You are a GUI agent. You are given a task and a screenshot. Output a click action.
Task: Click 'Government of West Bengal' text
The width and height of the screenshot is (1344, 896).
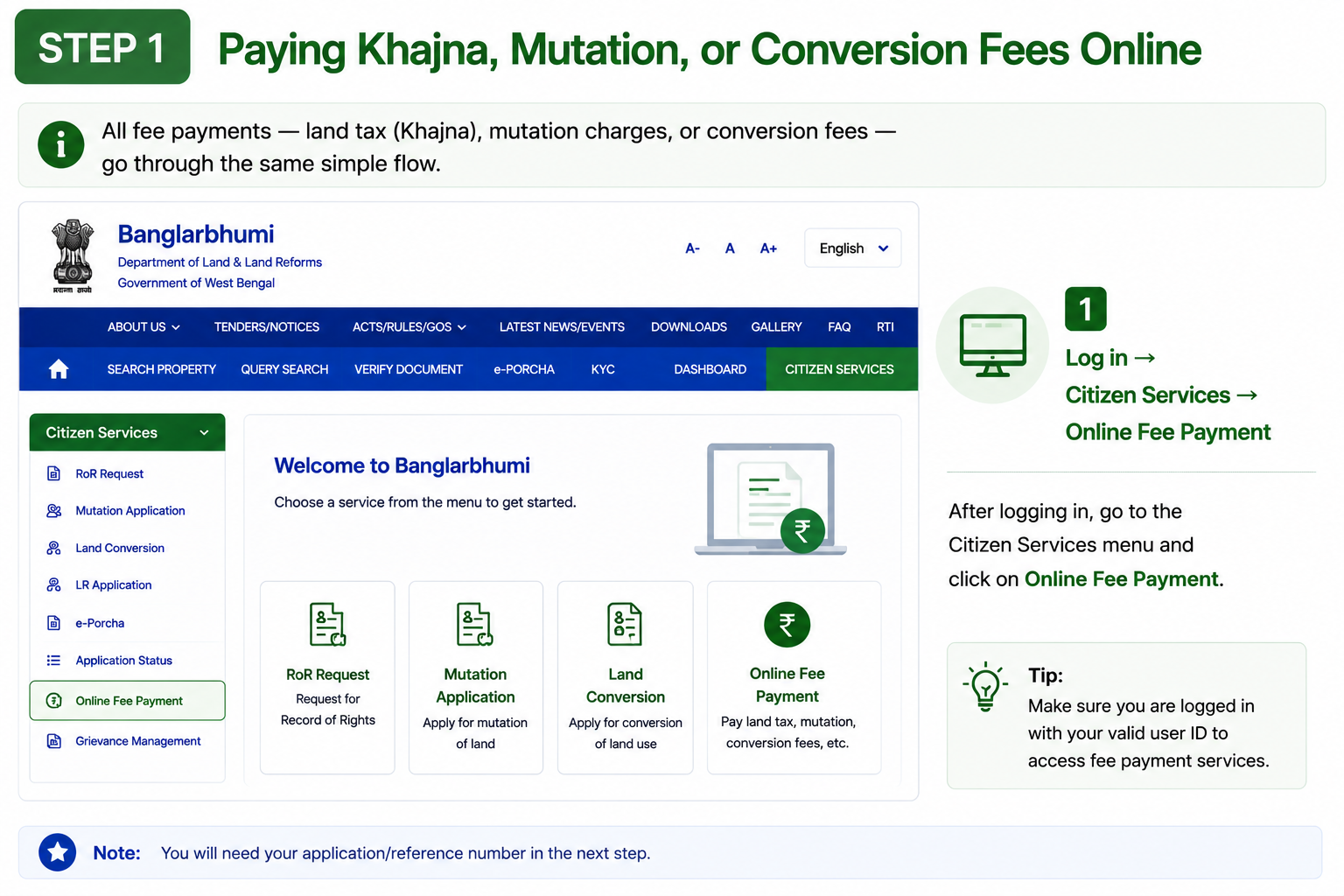click(196, 283)
